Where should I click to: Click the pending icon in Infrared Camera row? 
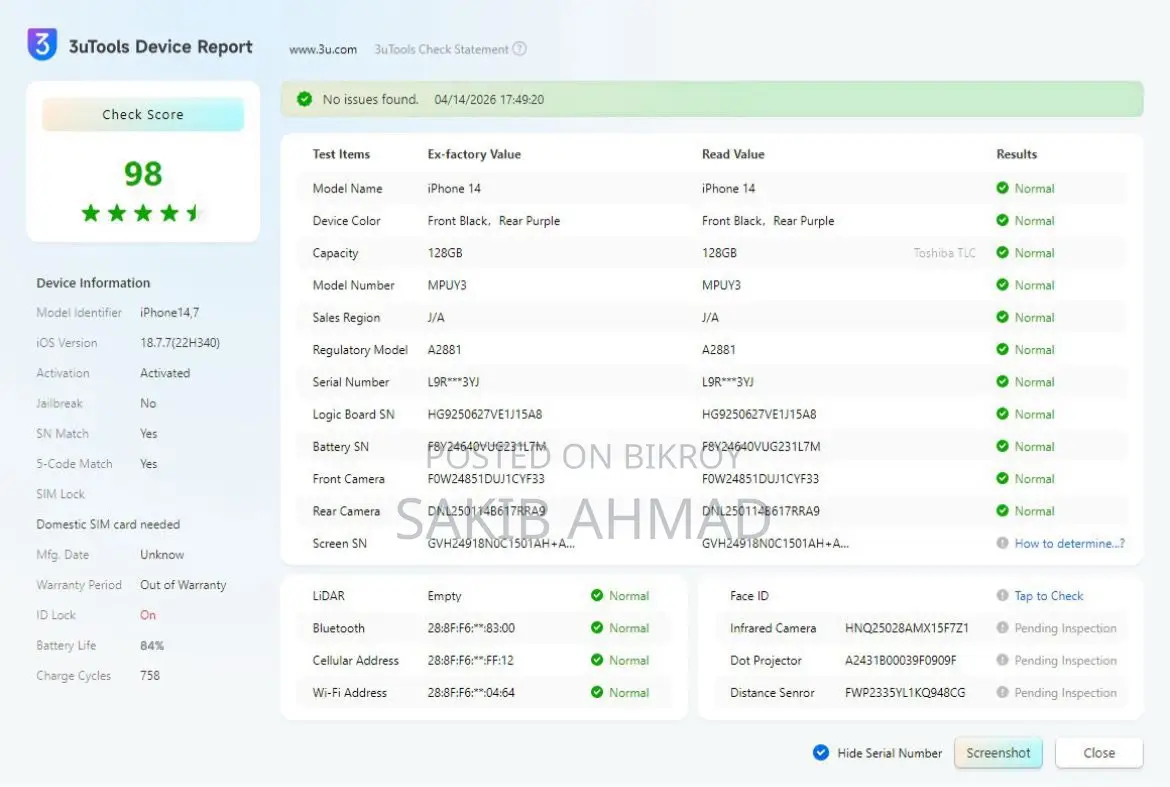[x=1002, y=627]
